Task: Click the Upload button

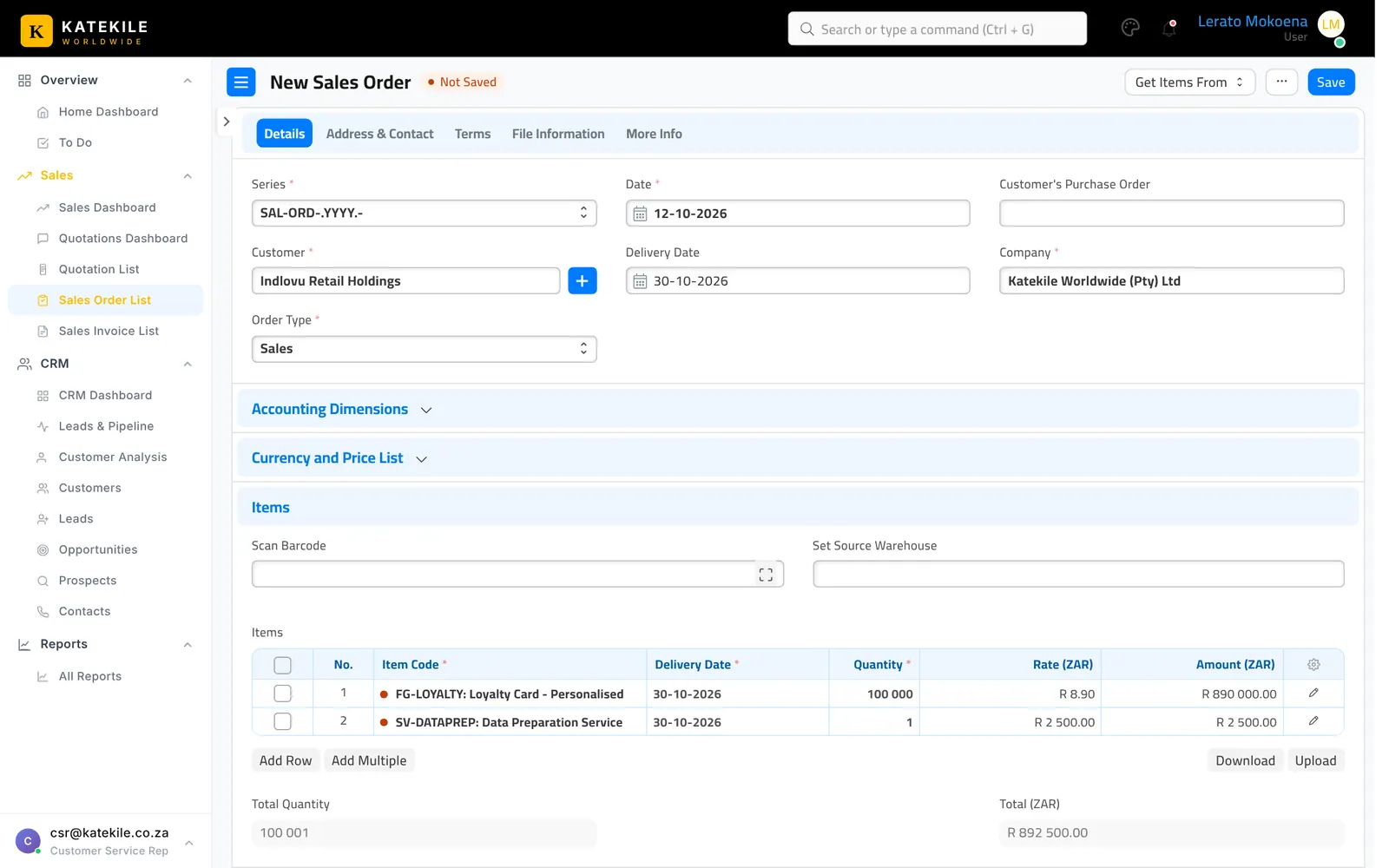Action: (1315, 760)
